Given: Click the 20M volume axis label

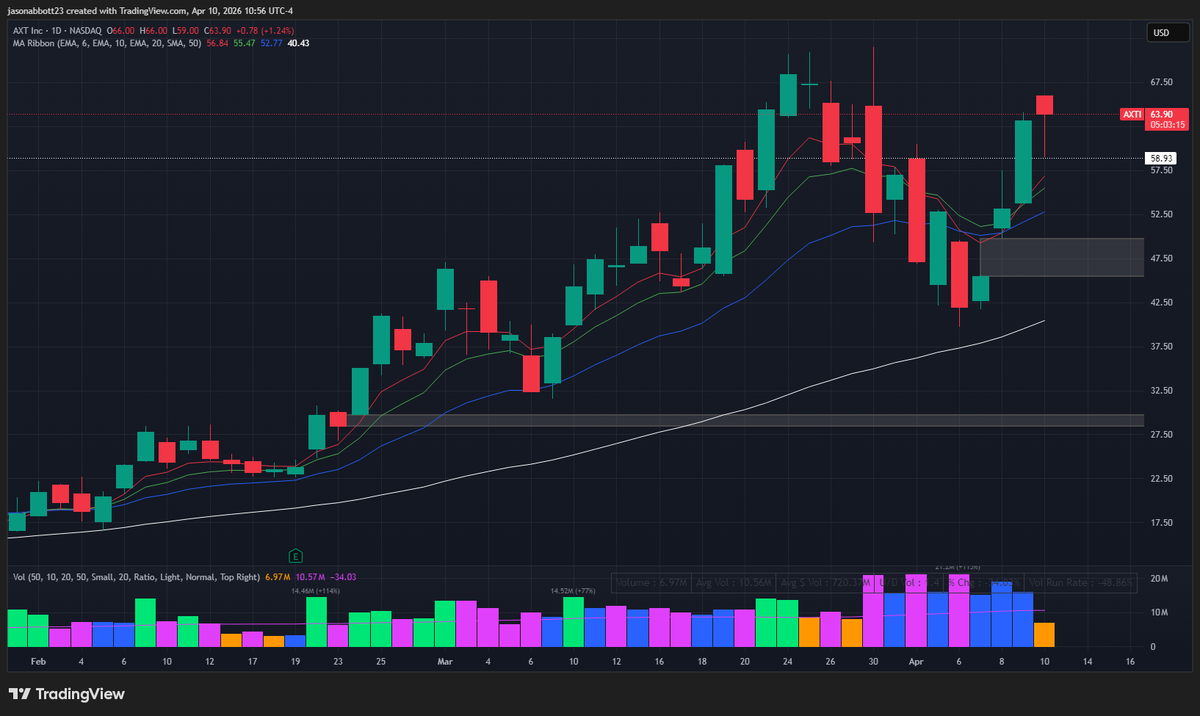Looking at the screenshot, I should coord(1160,579).
